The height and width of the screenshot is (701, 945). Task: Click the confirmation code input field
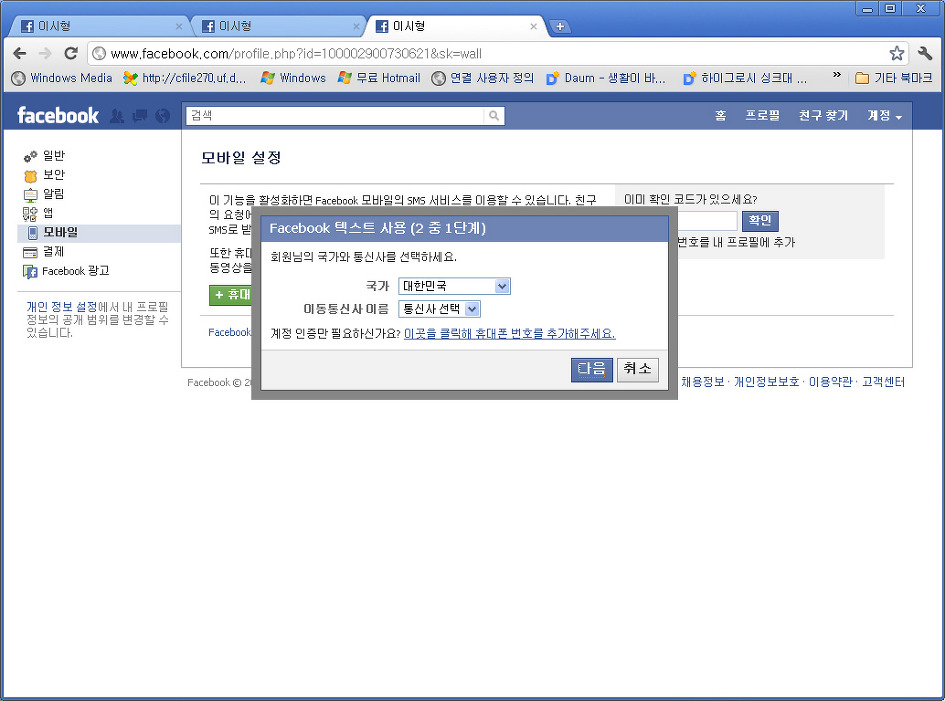click(x=706, y=221)
